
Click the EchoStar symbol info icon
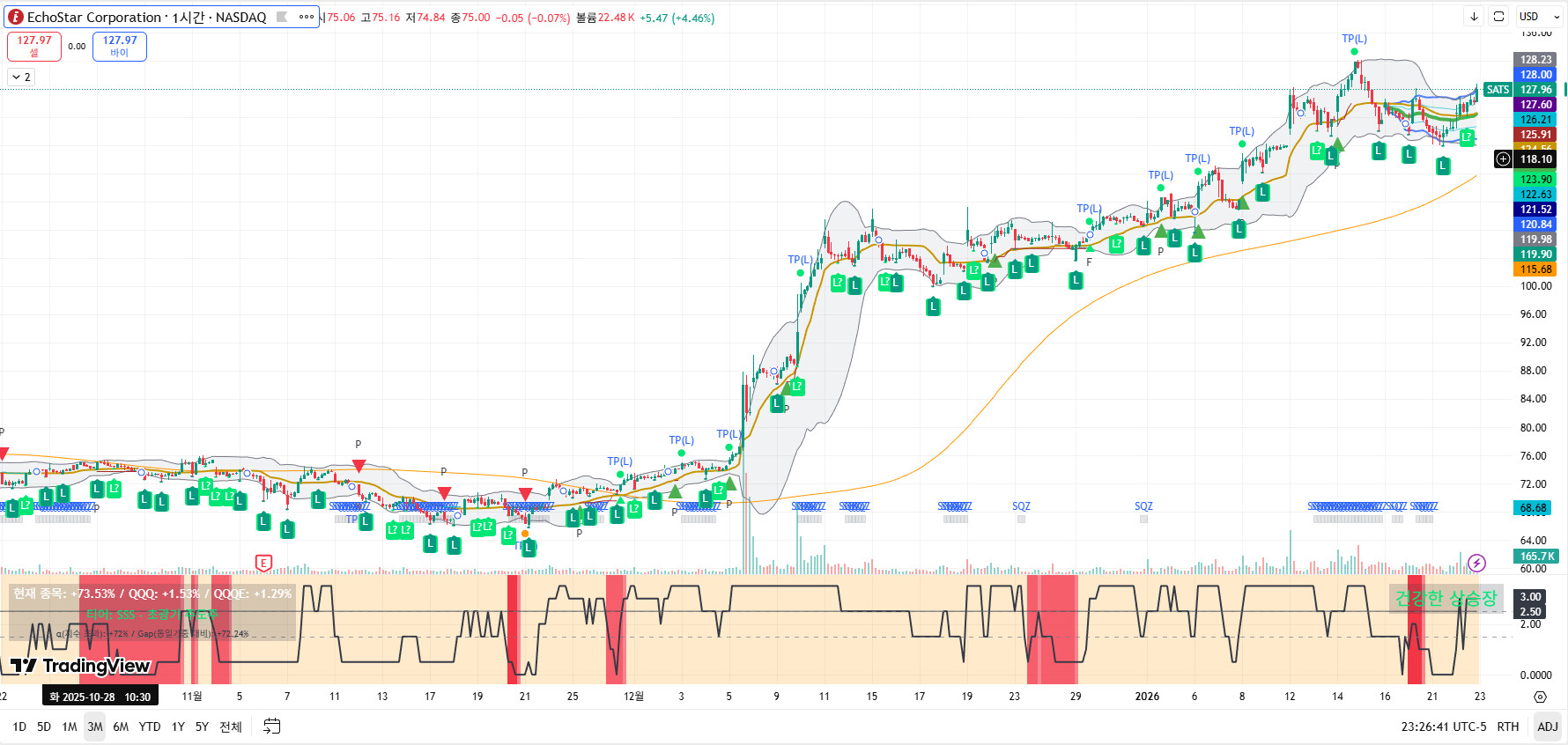click(15, 17)
